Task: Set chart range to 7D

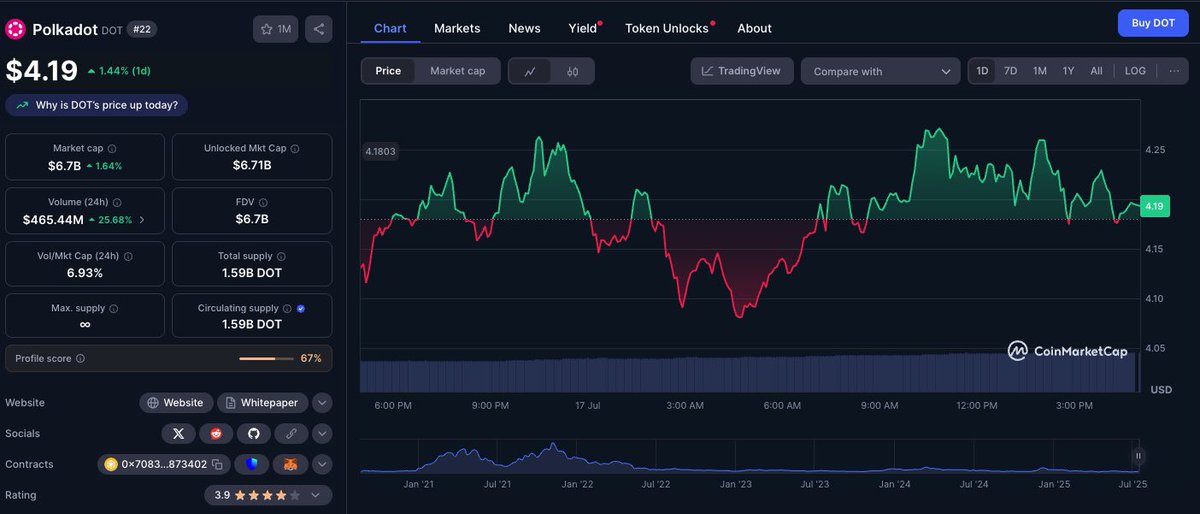Action: tap(1010, 71)
